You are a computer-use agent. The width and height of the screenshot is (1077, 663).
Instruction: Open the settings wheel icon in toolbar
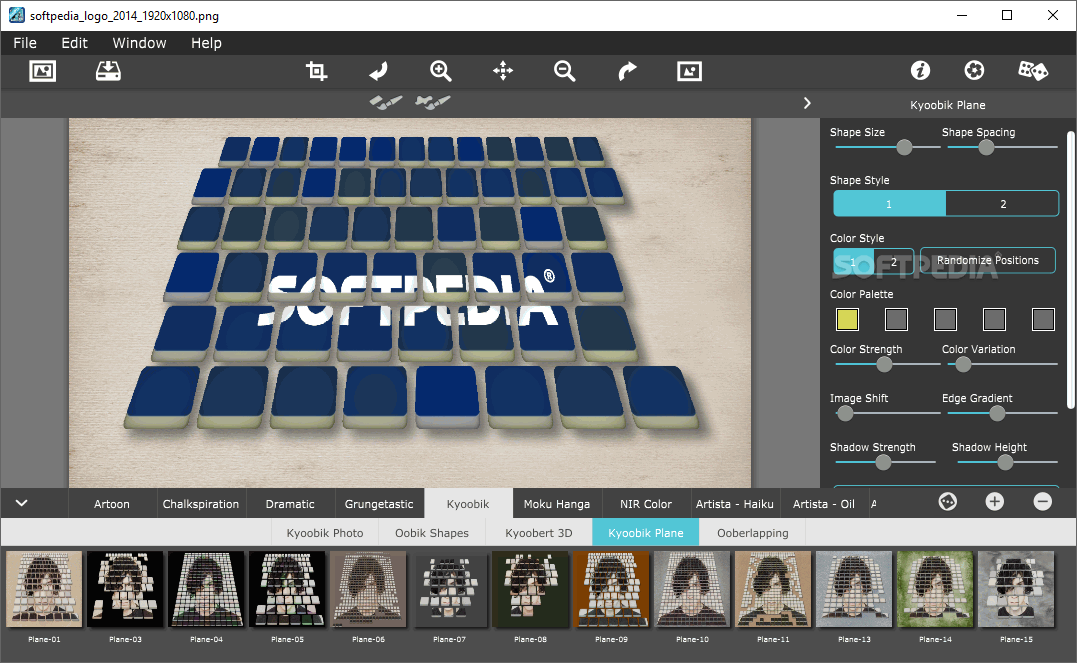pyautogui.click(x=974, y=70)
